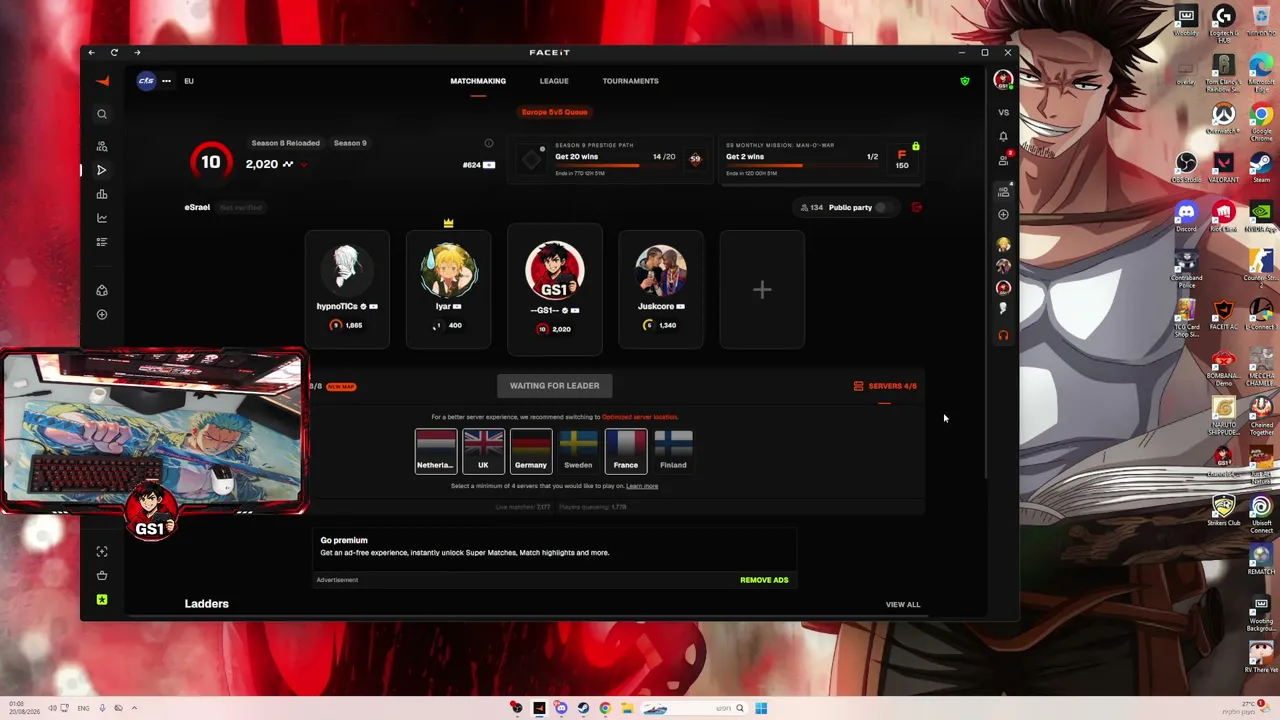Click the Get 2 wins progress bar
The height and width of the screenshot is (720, 1280).
[802, 166]
